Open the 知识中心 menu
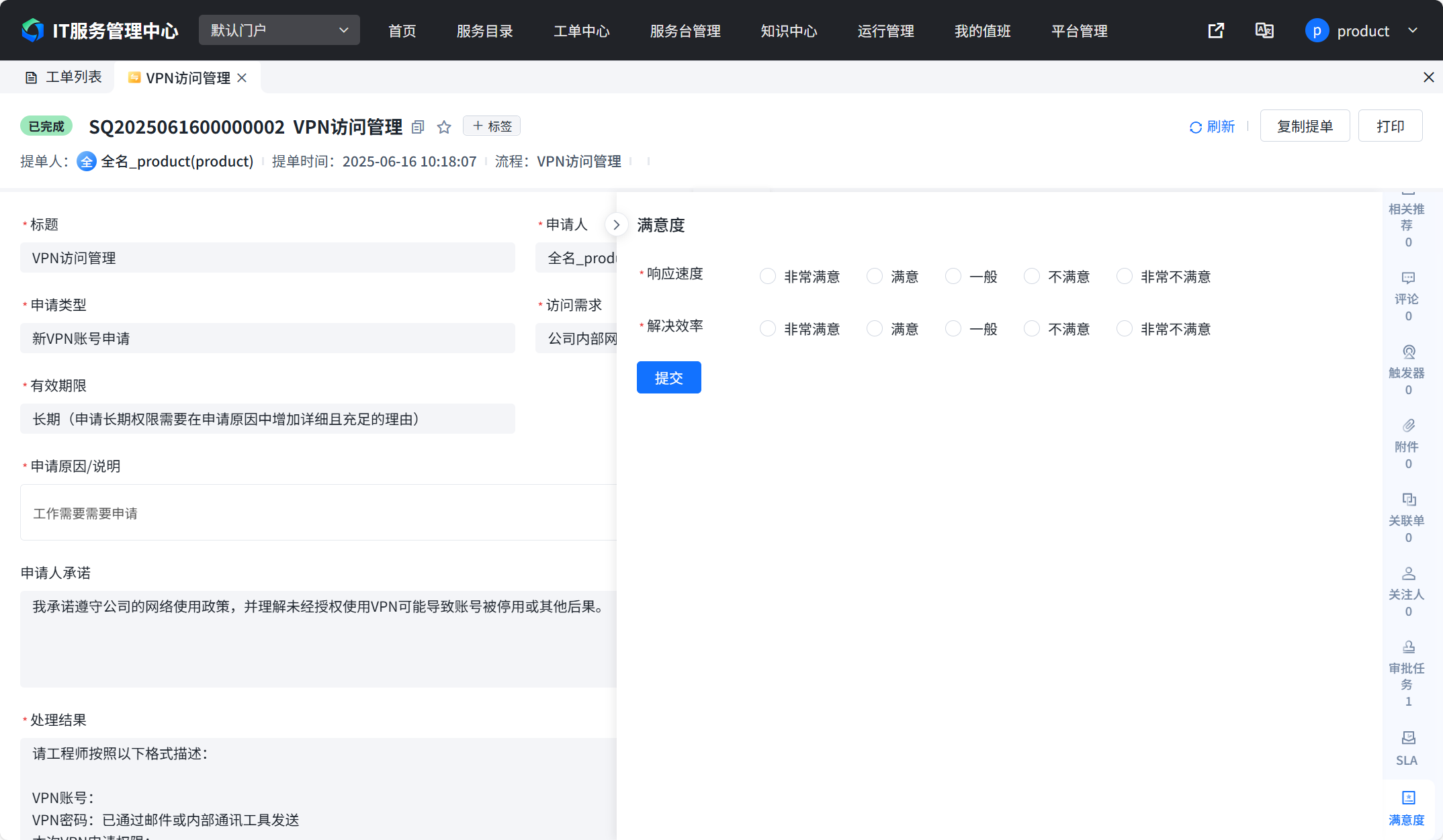 coord(789,31)
